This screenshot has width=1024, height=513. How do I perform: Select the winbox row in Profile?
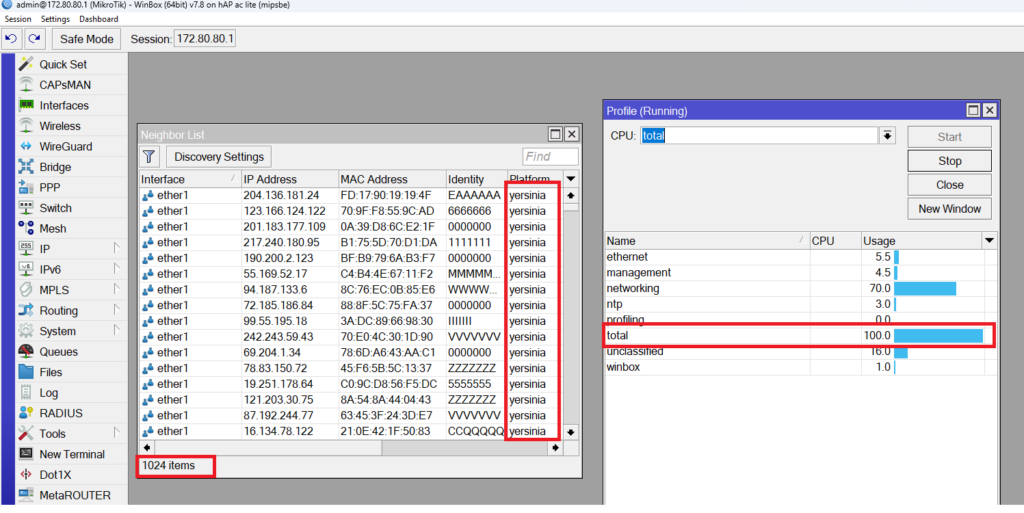click(x=801, y=367)
